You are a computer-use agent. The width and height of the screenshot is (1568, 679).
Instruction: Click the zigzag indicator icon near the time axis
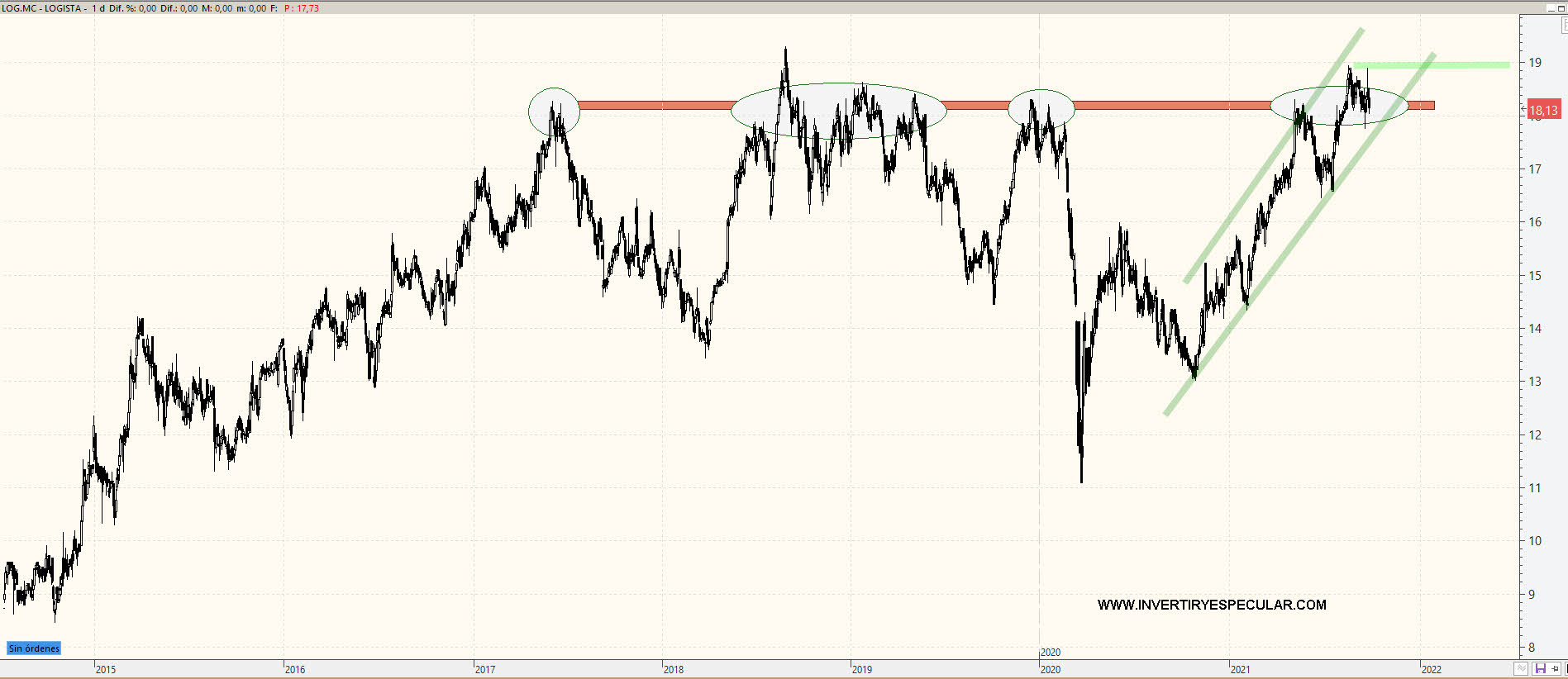click(1522, 668)
